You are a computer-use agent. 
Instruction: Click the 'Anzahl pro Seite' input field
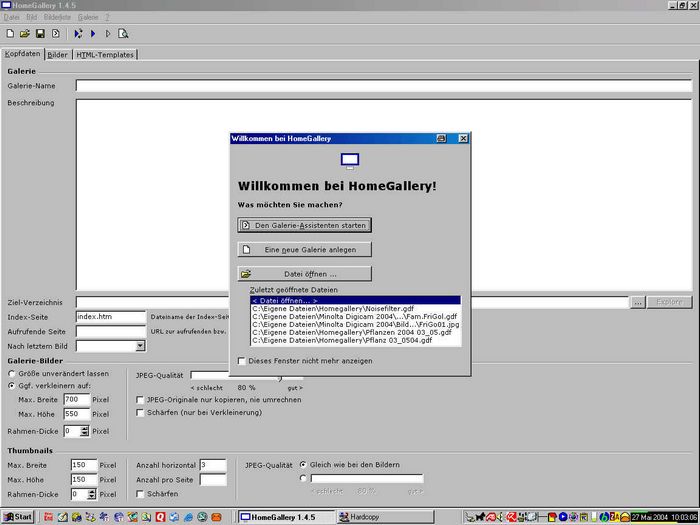click(213, 480)
